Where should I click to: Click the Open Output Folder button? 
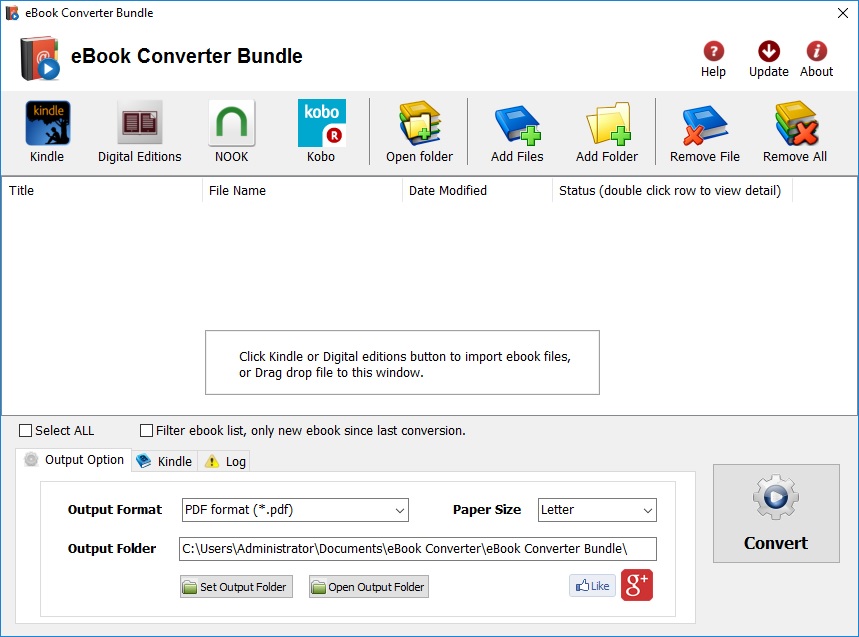pyautogui.click(x=369, y=587)
